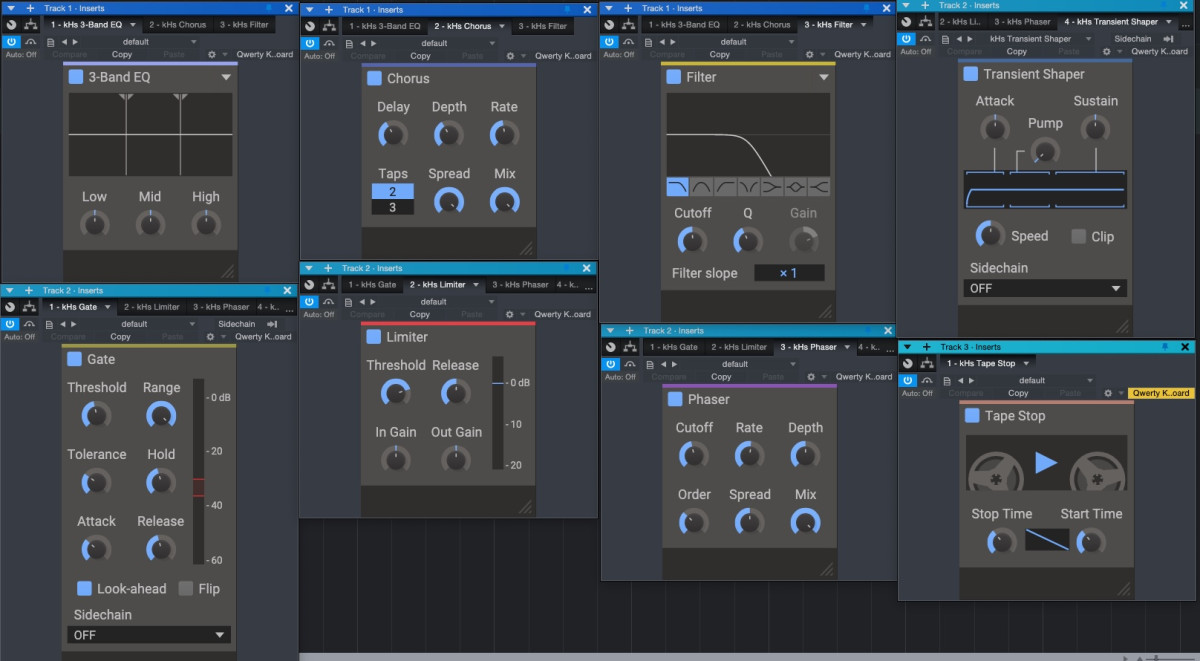Click the gear icon in the Chorus window
Viewport: 1200px width, 661px height.
coord(510,56)
